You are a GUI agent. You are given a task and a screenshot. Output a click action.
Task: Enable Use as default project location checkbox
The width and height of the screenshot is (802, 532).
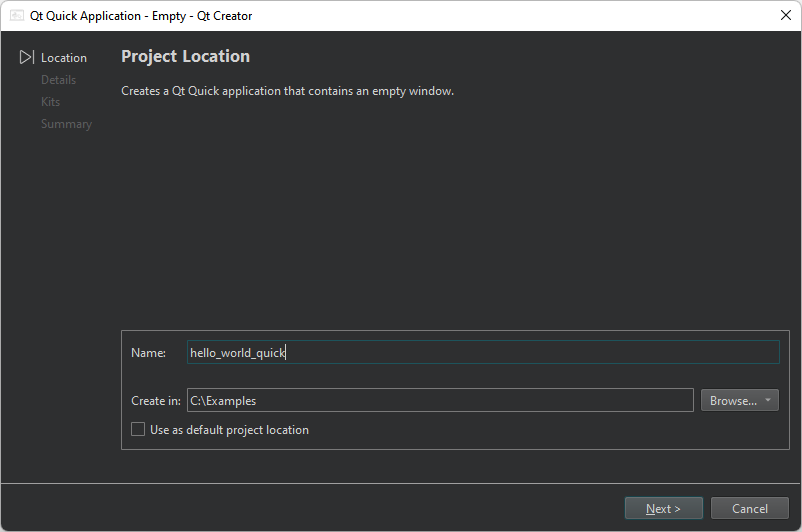(138, 429)
